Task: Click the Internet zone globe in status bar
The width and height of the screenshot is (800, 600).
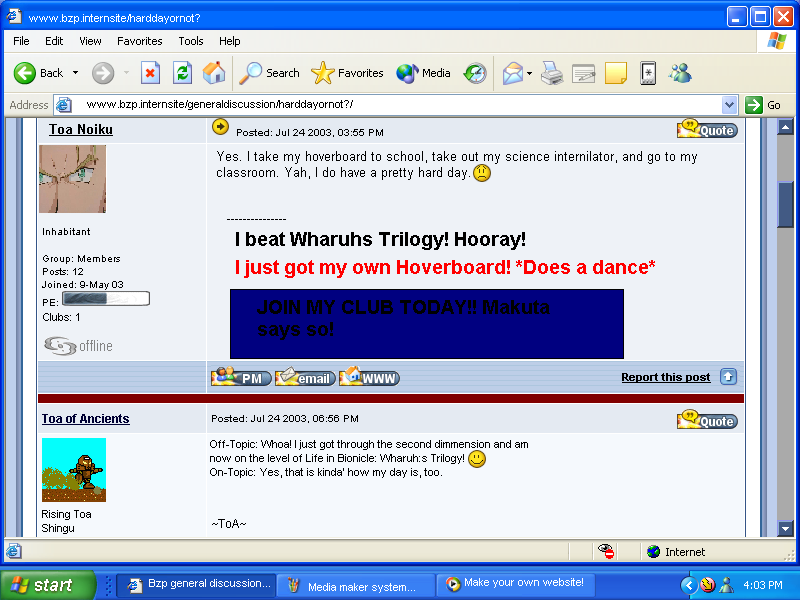Action: click(x=654, y=552)
